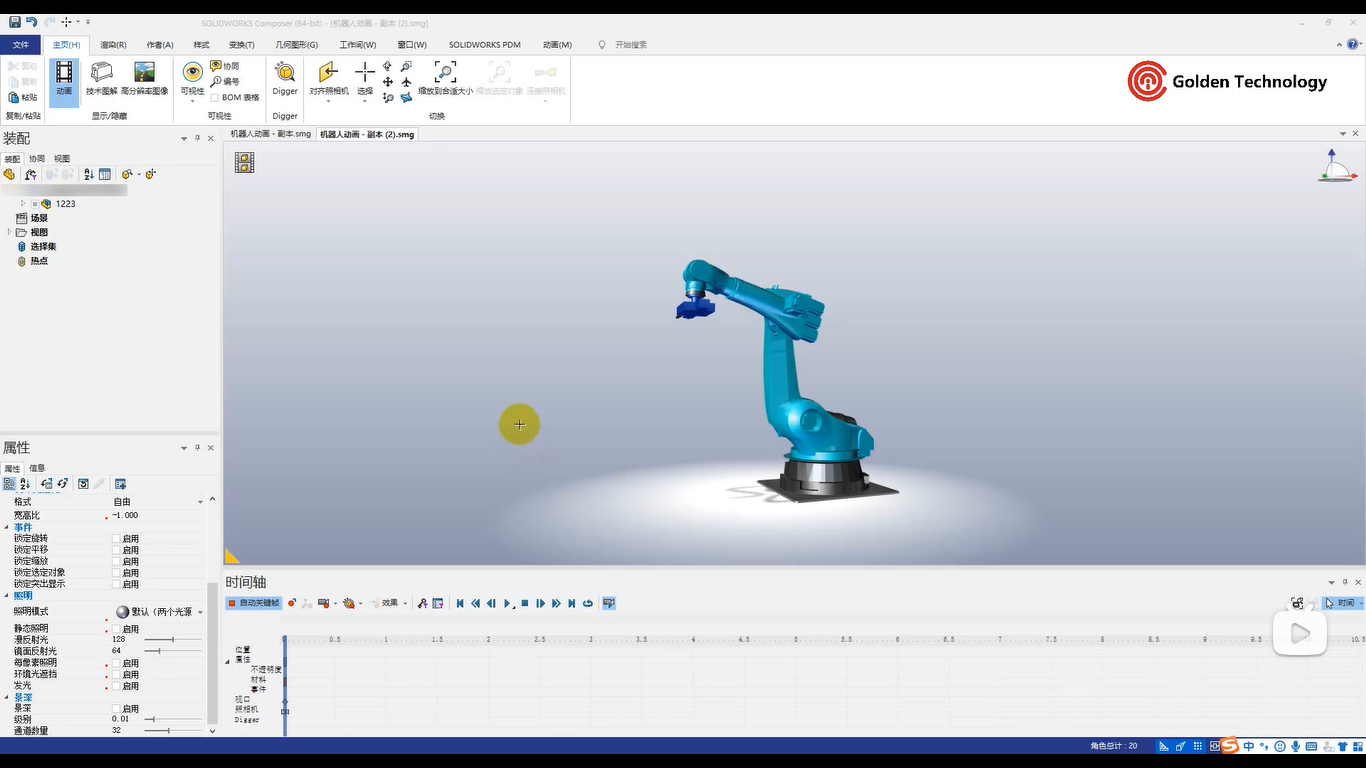Open the 渲染(R) ribbon tab
The image size is (1366, 768).
113,45
